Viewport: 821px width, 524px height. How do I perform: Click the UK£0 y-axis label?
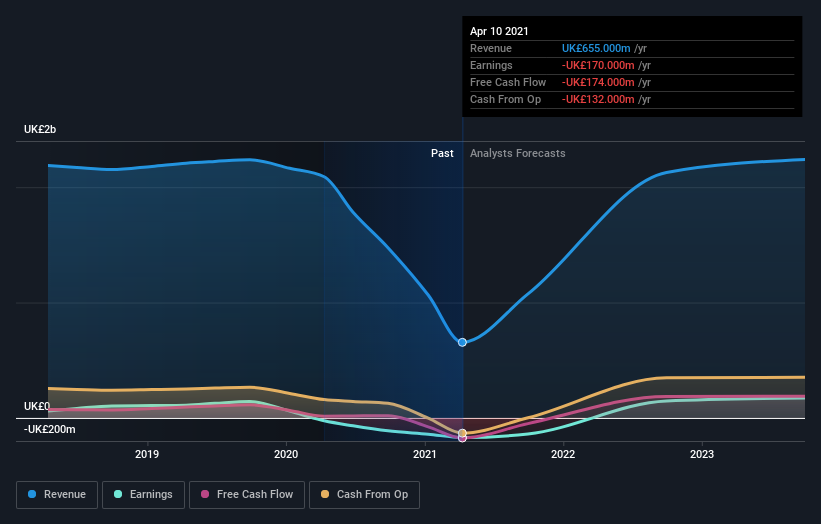click(37, 406)
